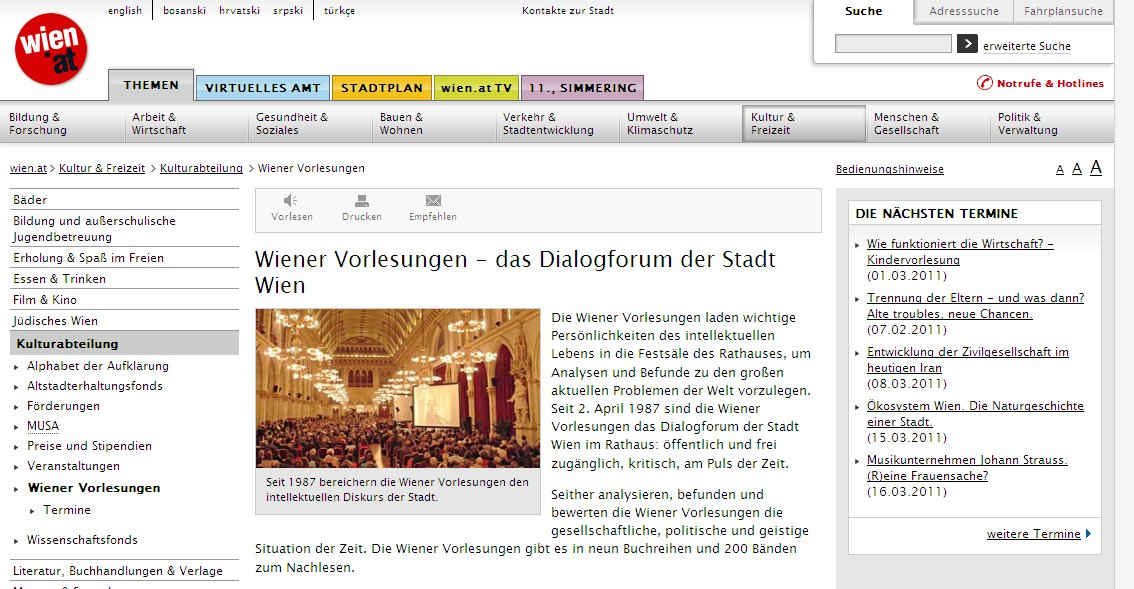The image size is (1134, 589).
Task: Click the Vorlesen speaker icon
Action: click(x=291, y=200)
